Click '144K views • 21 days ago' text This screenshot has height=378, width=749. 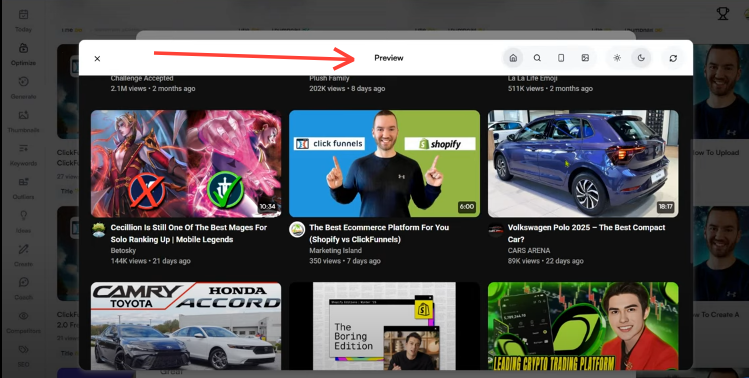pyautogui.click(x=150, y=261)
